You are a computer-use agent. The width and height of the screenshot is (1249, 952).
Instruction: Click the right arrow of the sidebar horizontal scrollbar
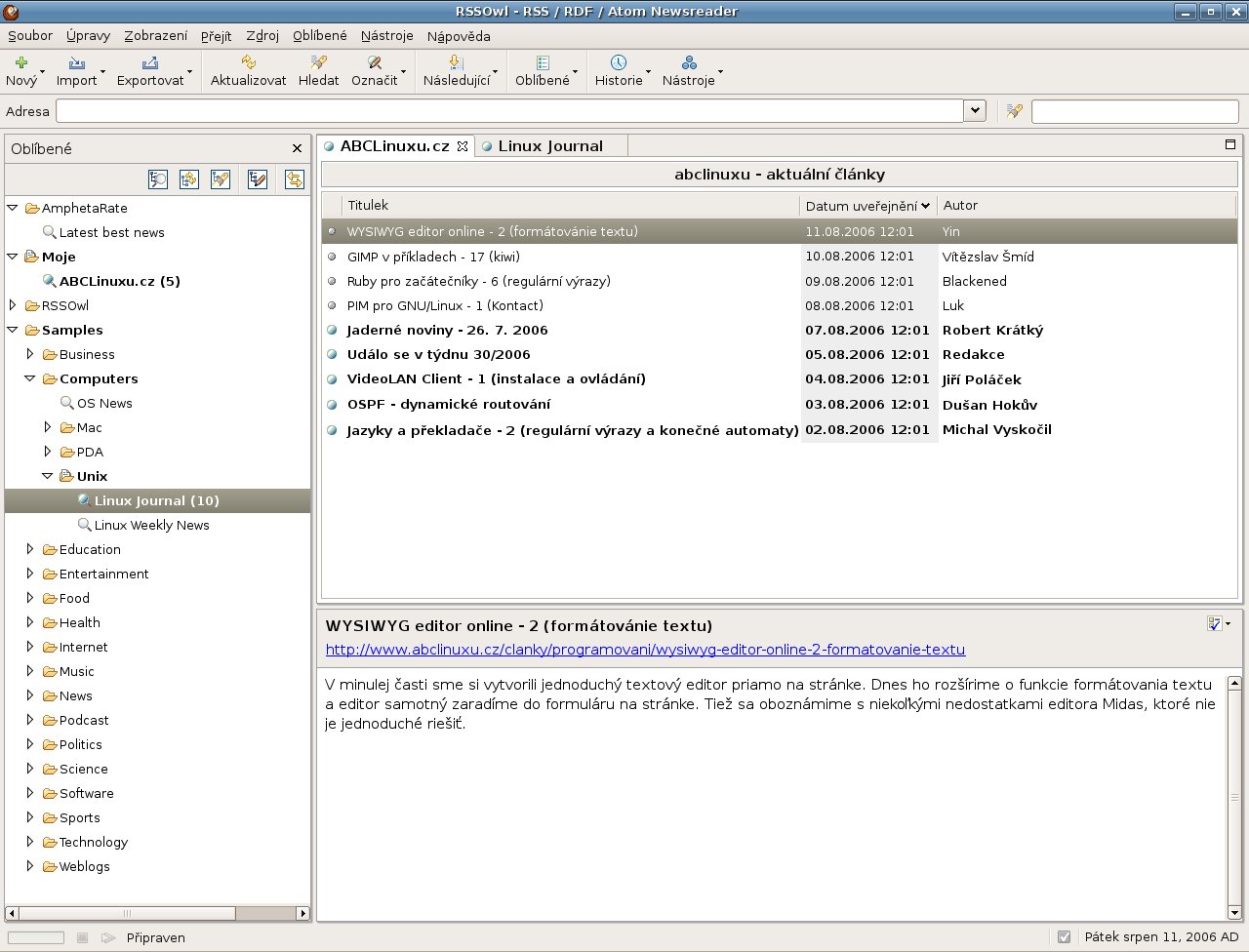(303, 914)
